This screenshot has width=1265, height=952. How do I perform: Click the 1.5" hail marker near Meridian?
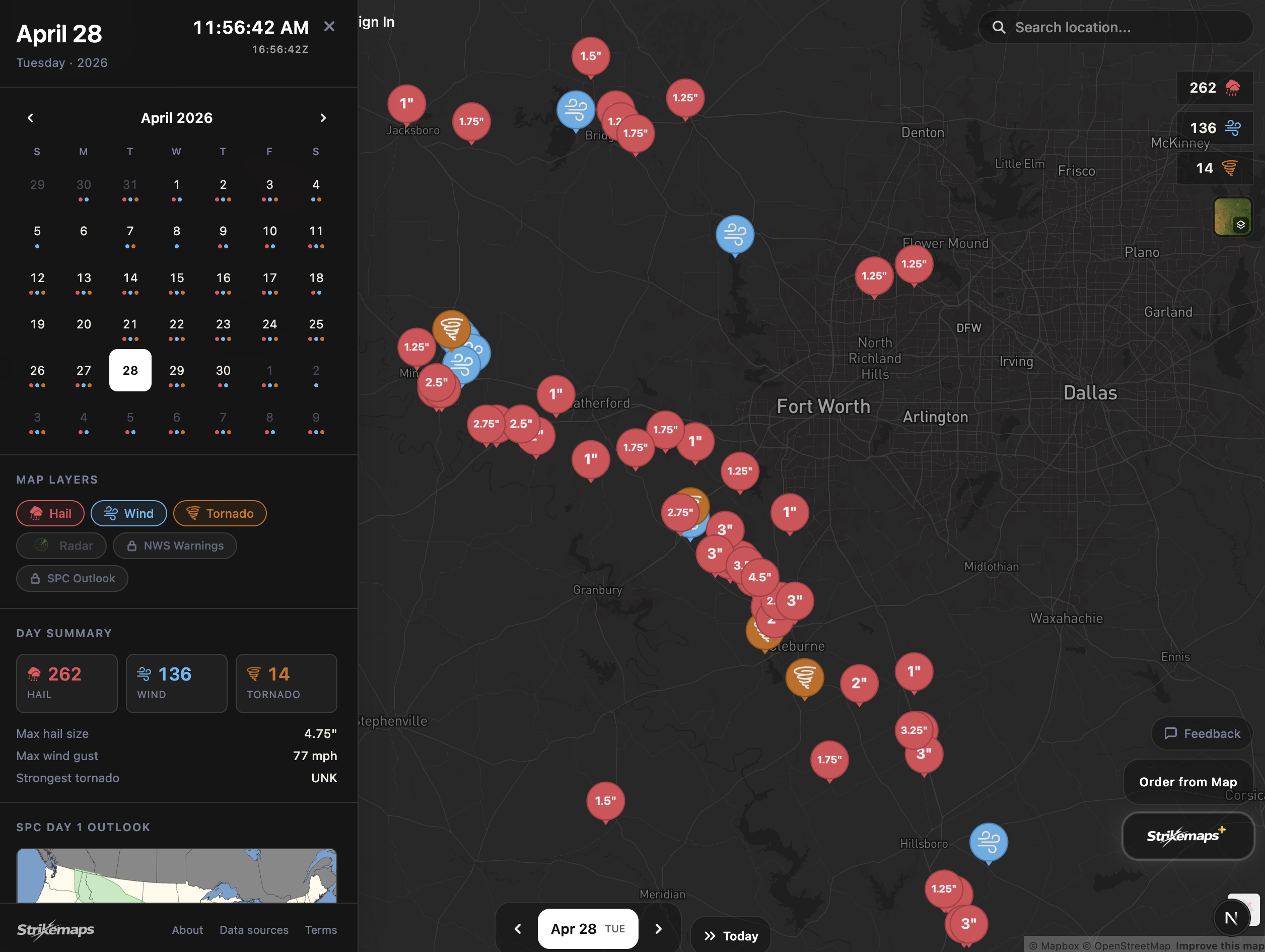pos(606,801)
